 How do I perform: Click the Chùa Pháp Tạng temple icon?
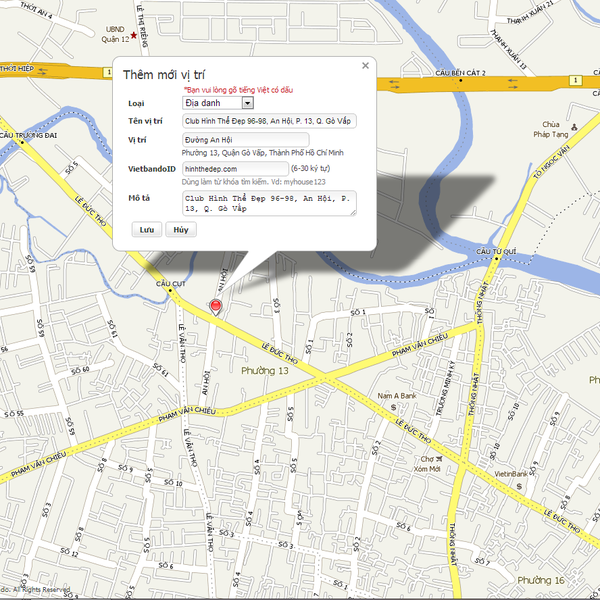tap(574, 127)
